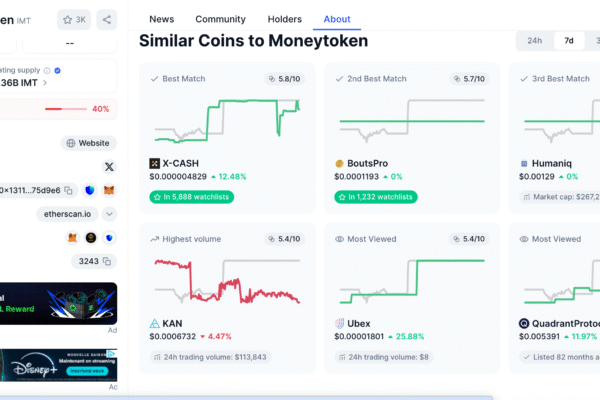Select the 24h timeframe option
This screenshot has height=400, width=600.
[535, 41]
